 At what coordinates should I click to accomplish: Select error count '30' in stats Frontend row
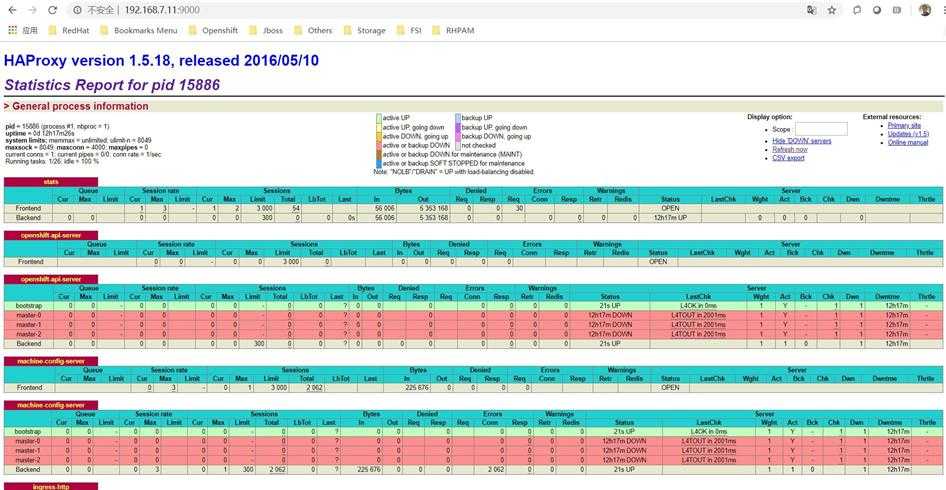click(518, 208)
